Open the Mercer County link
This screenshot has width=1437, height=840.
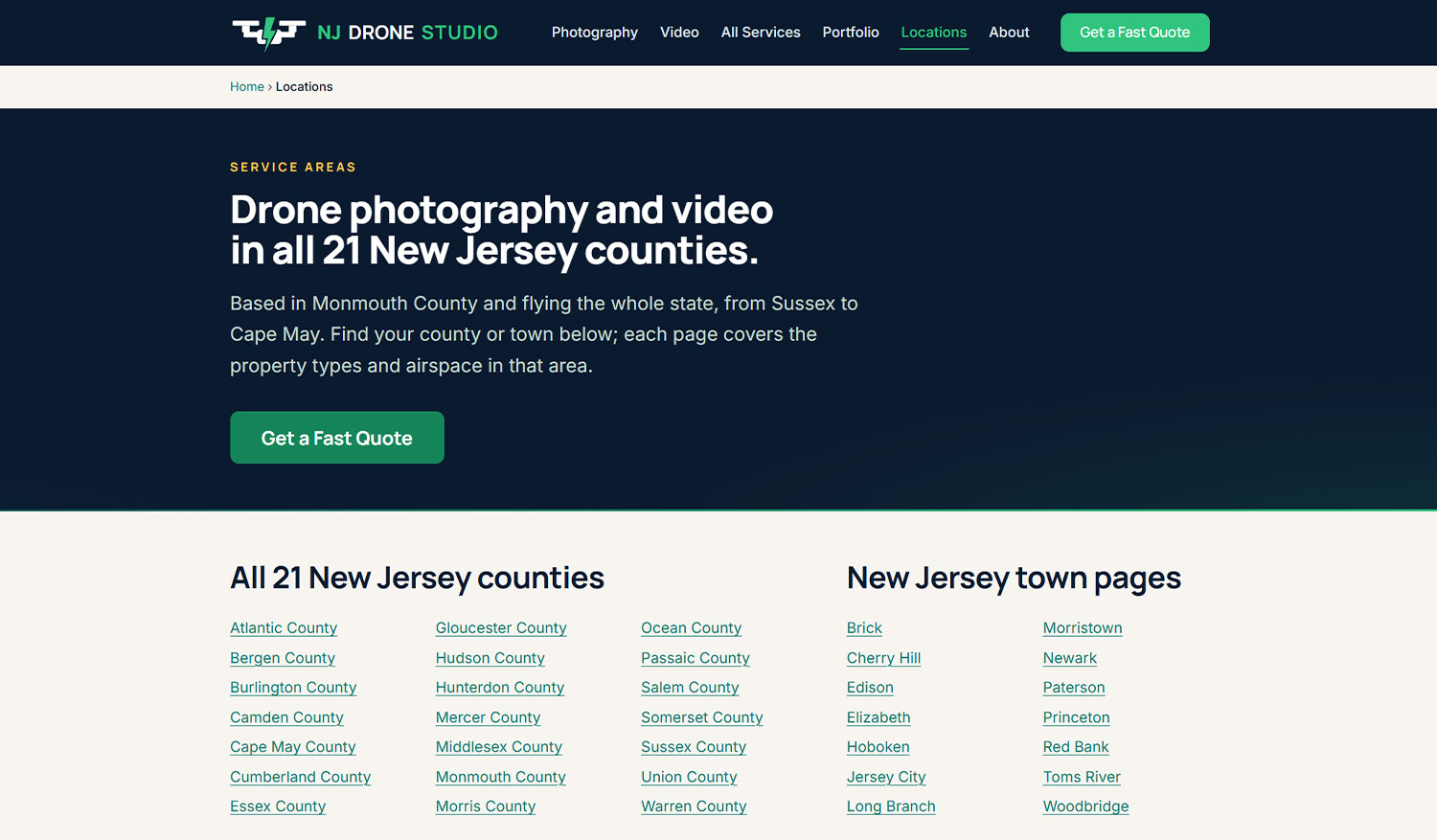(x=489, y=717)
